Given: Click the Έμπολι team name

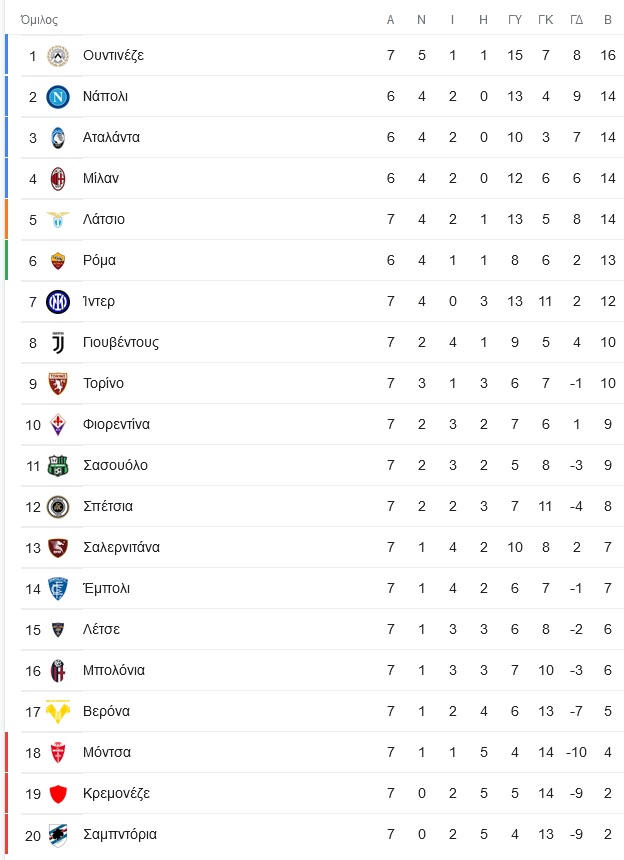Looking at the screenshot, I should [x=106, y=588].
